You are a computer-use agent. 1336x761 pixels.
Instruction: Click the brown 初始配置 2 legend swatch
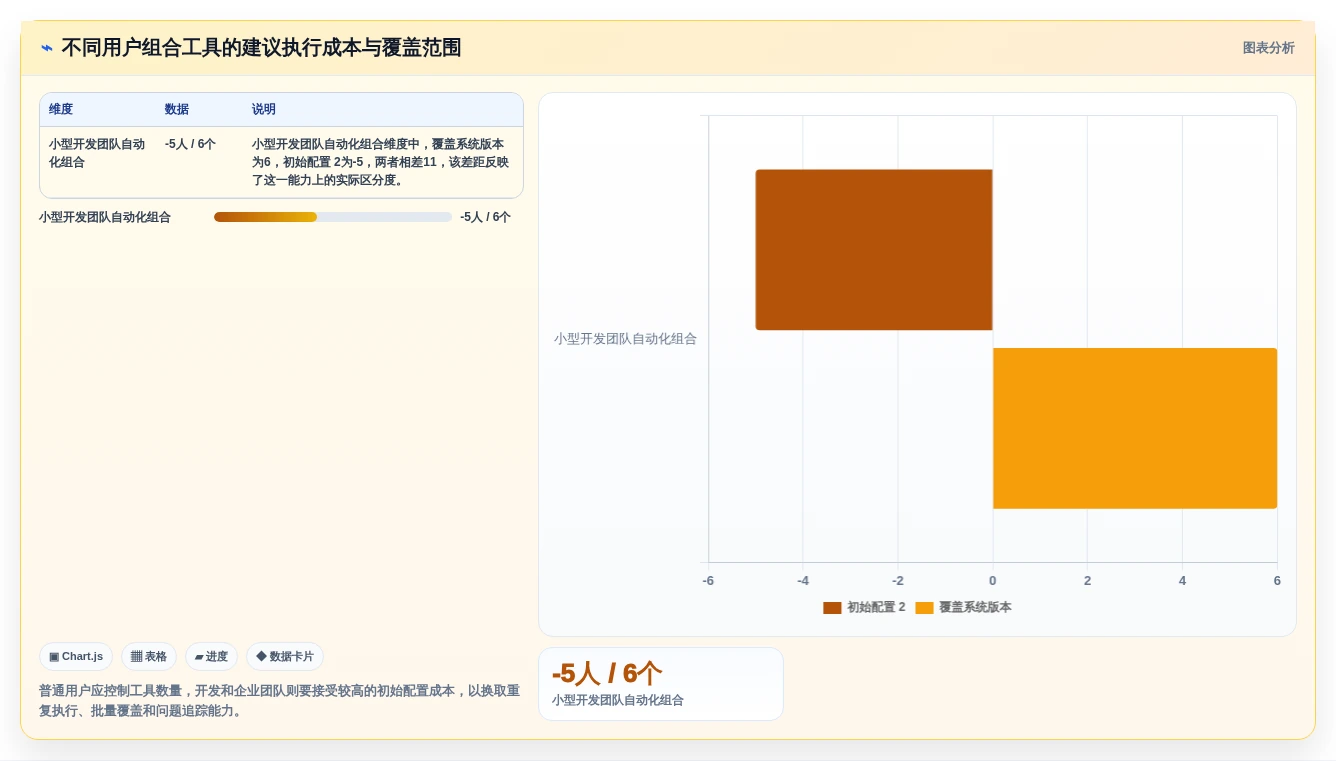[x=832, y=608]
